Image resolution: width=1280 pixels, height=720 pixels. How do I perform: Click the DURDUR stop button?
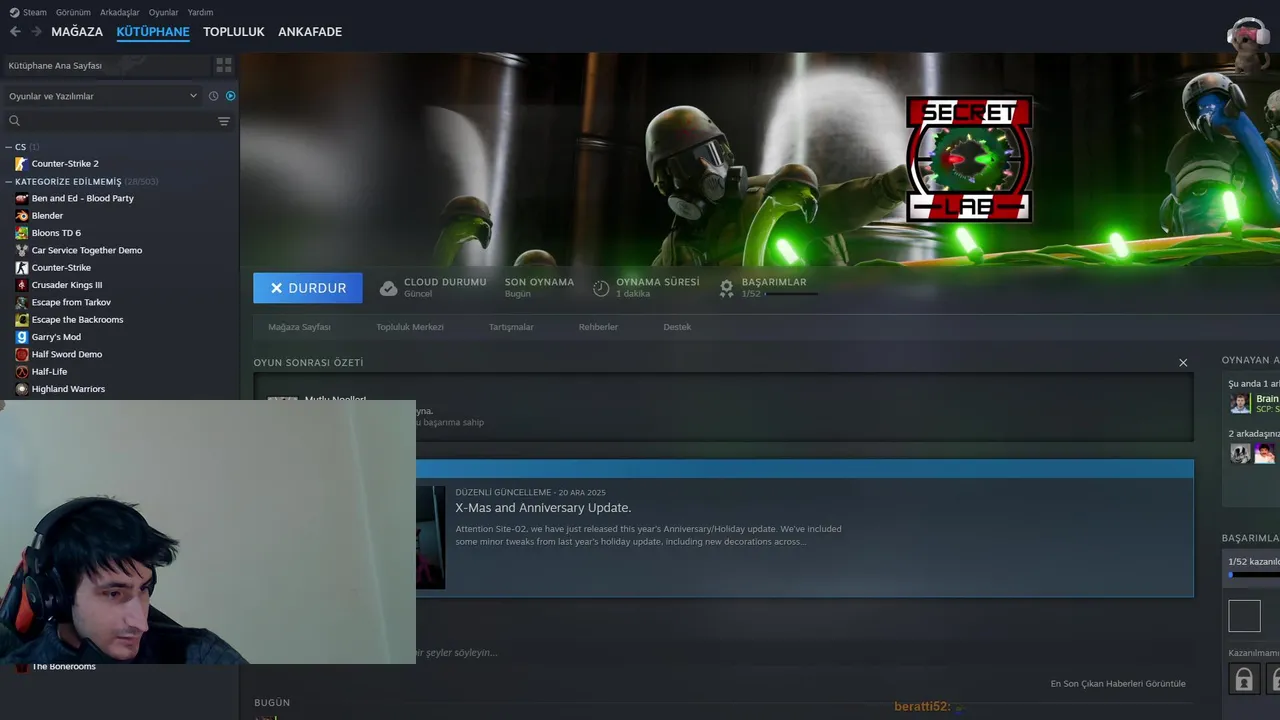pyautogui.click(x=308, y=288)
